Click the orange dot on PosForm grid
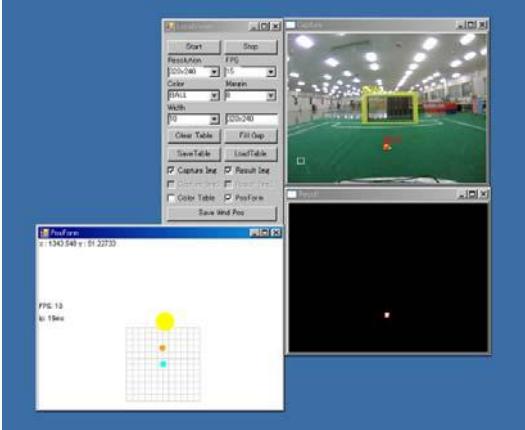This screenshot has width=525, height=430. [x=163, y=348]
